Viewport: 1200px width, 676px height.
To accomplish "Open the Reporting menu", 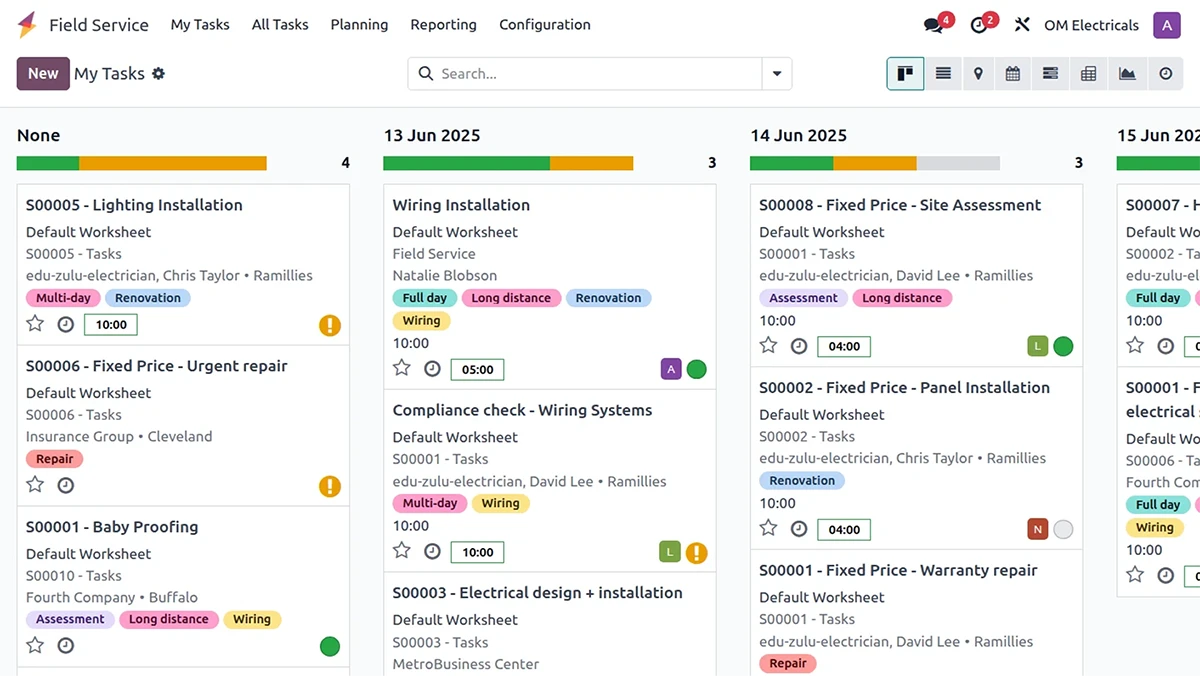I will (x=443, y=25).
